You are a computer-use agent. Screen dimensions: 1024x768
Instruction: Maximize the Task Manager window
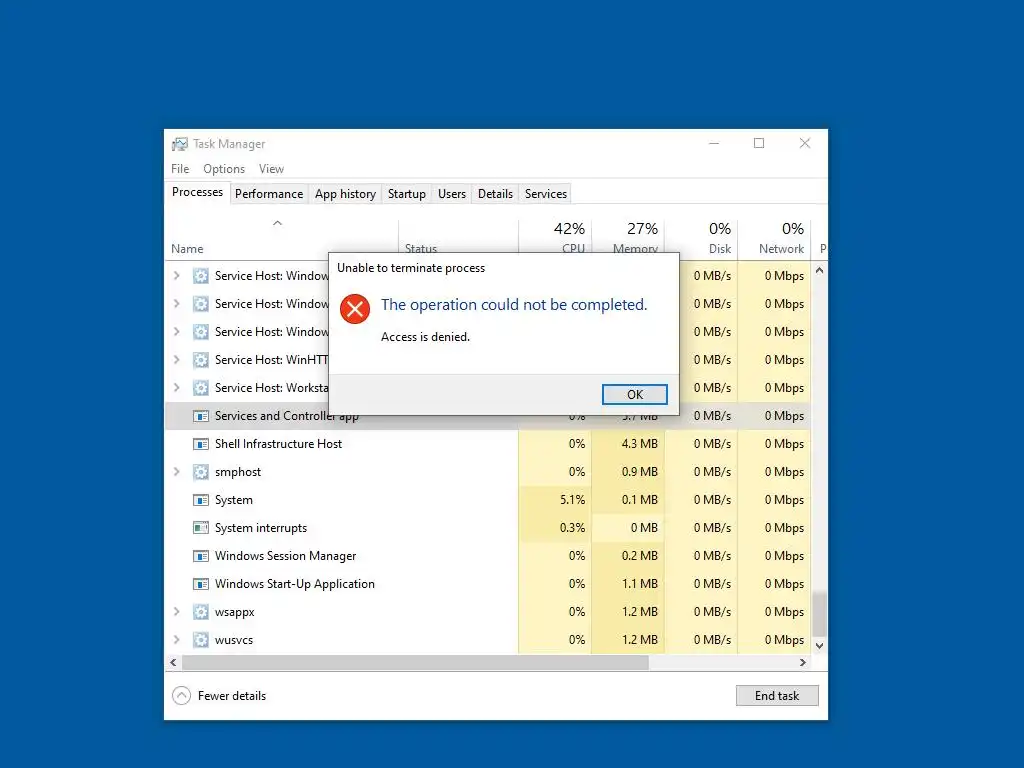[x=759, y=143]
